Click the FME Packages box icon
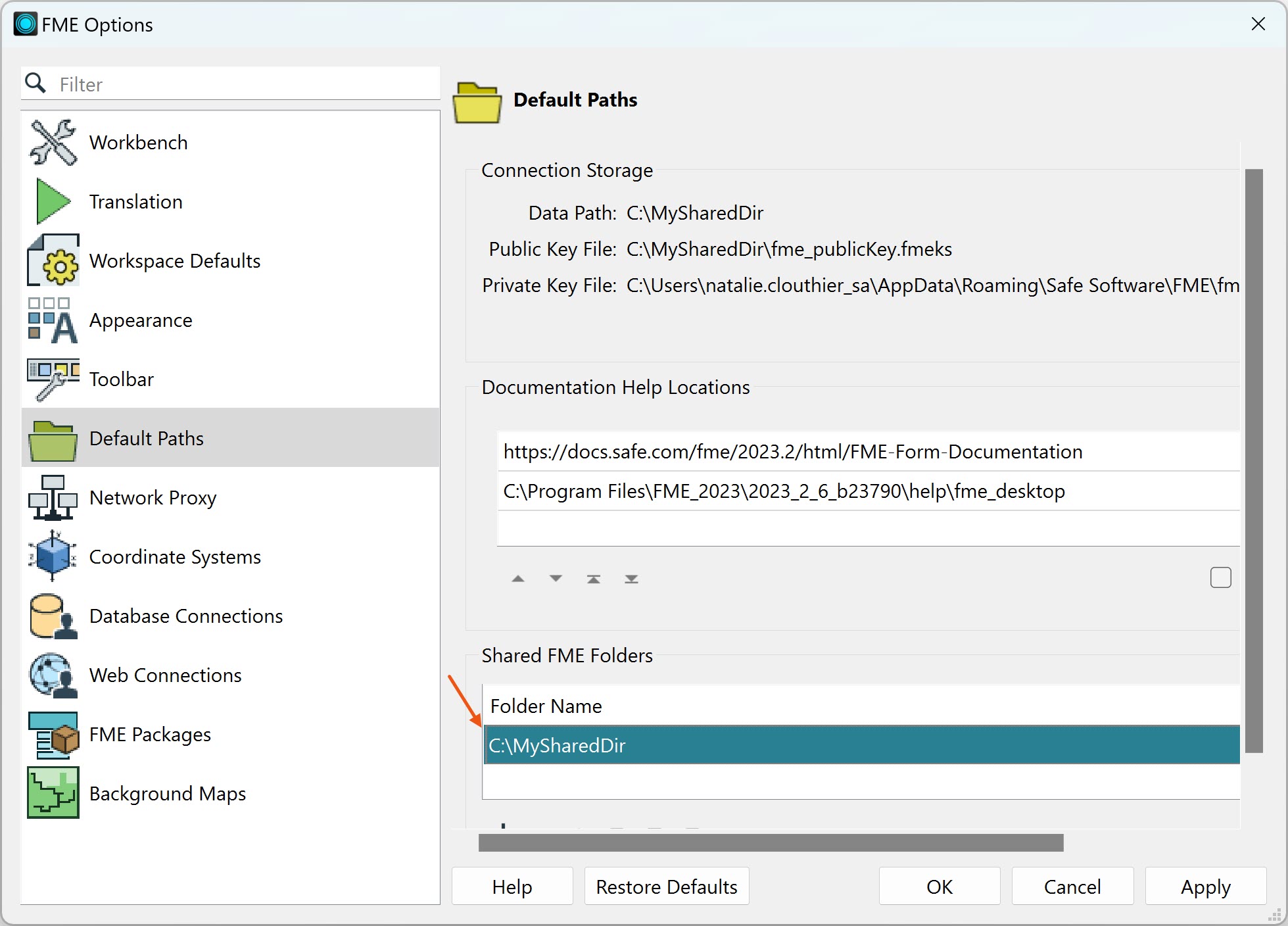This screenshot has height=926, width=1288. [x=53, y=735]
